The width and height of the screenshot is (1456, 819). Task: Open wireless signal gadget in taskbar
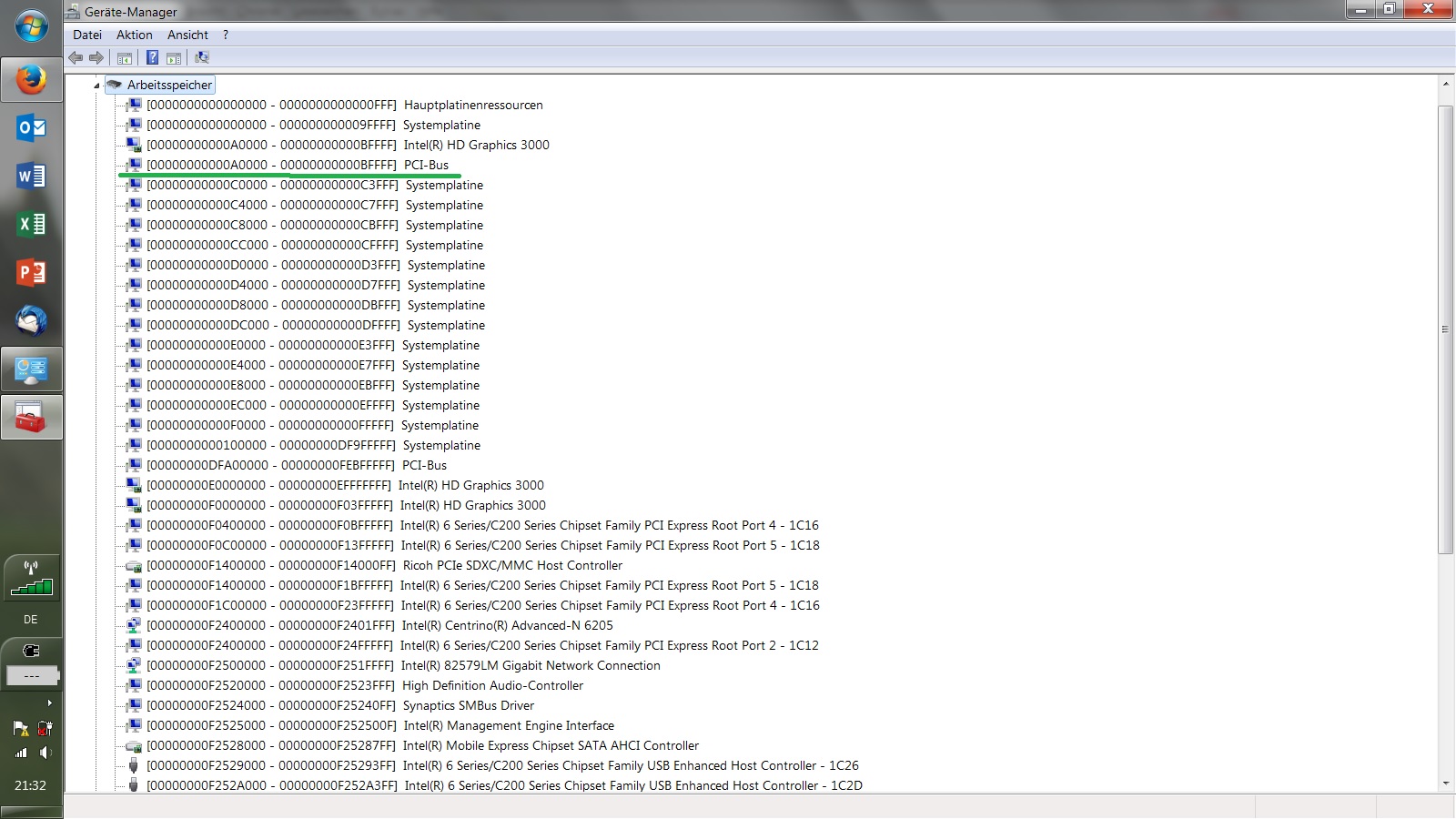(x=31, y=578)
